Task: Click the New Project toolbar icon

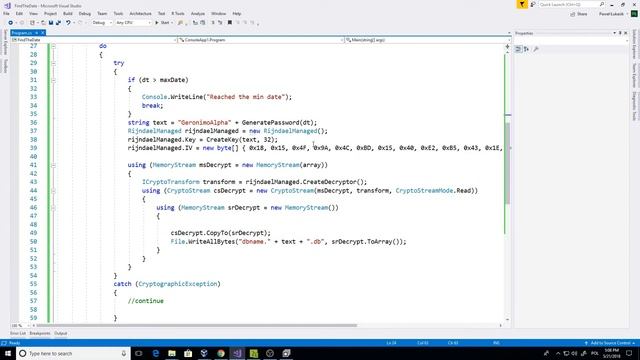Action: pyautogui.click(x=33, y=23)
